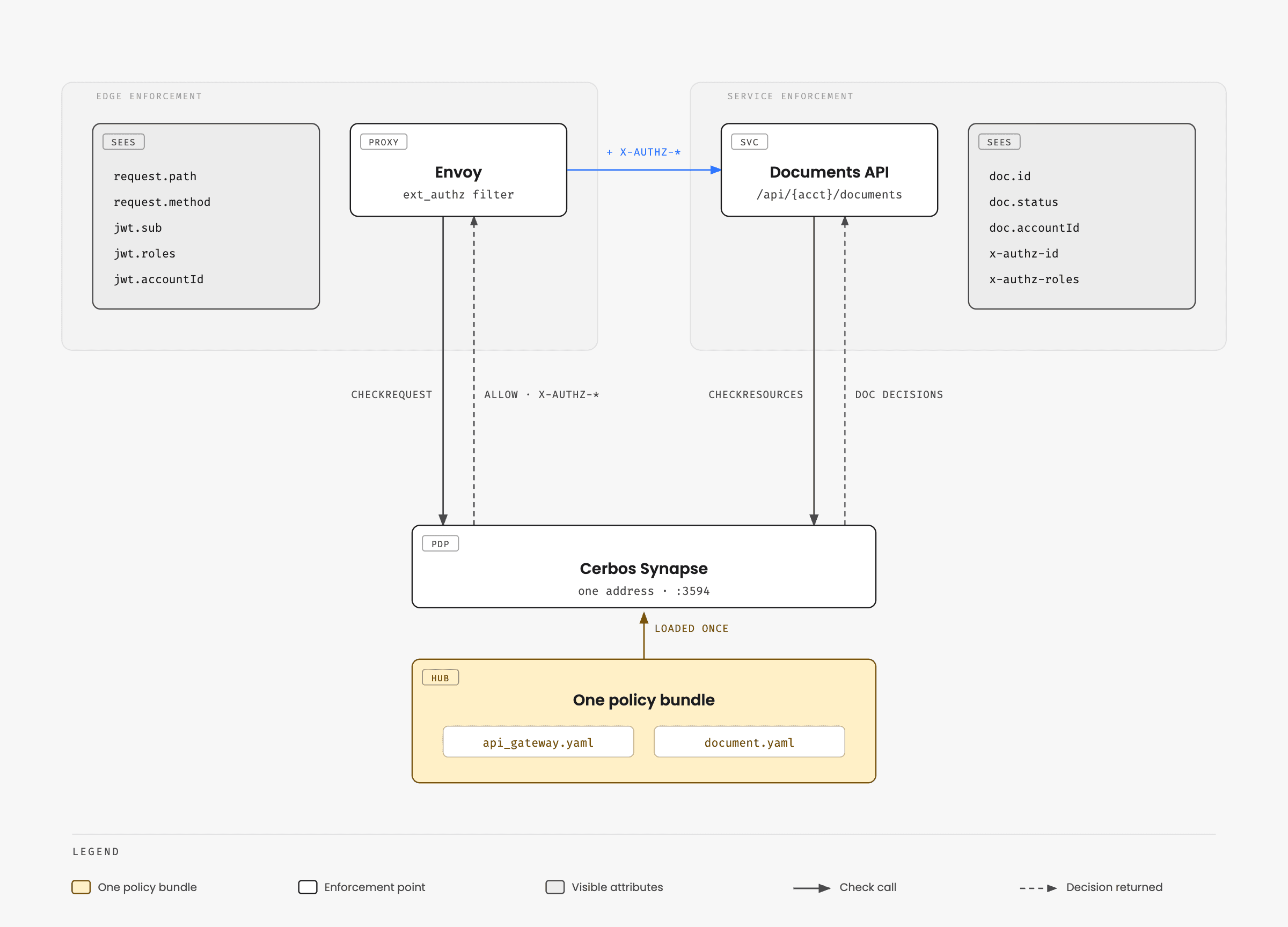Click the CHECKRESOURCES arrow label

click(x=756, y=394)
